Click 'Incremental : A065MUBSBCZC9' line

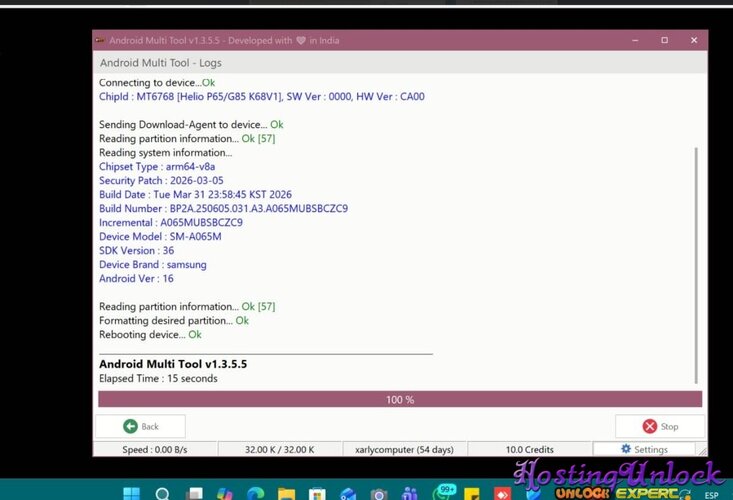(x=171, y=222)
